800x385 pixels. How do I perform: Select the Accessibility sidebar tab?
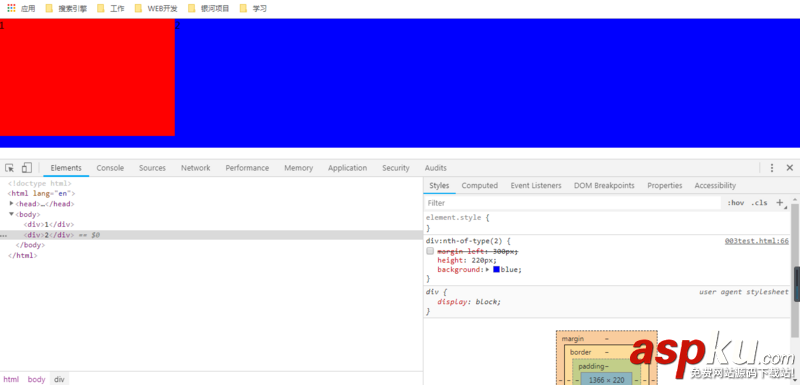pyautogui.click(x=715, y=186)
